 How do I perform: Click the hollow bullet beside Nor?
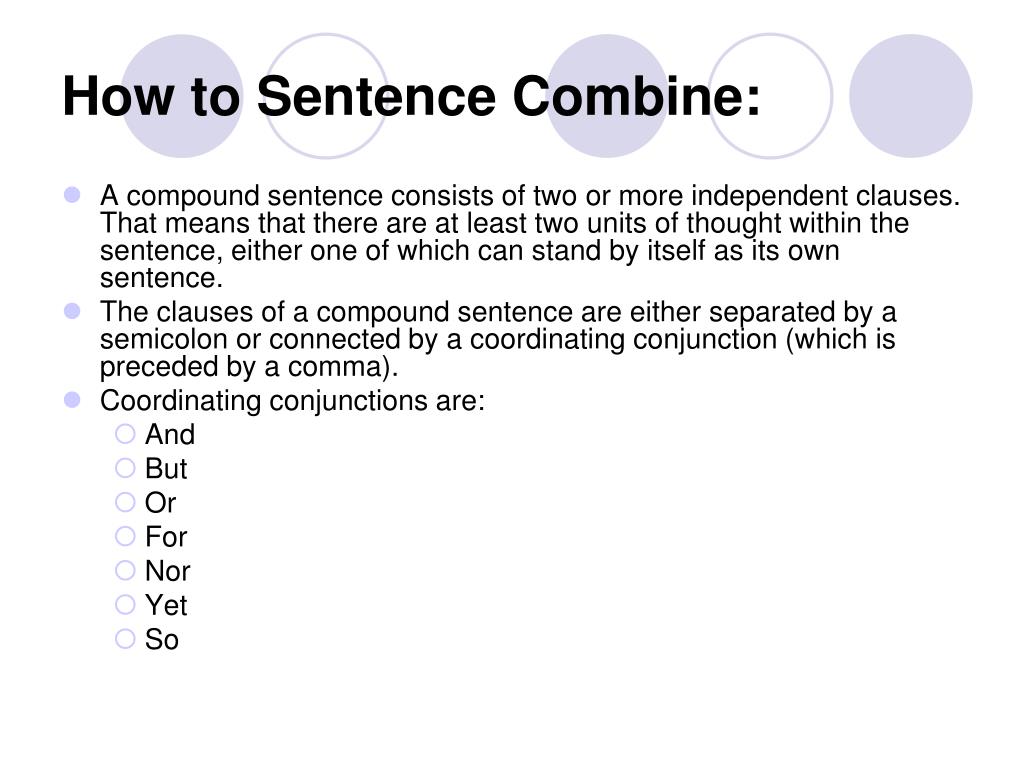(x=125, y=570)
